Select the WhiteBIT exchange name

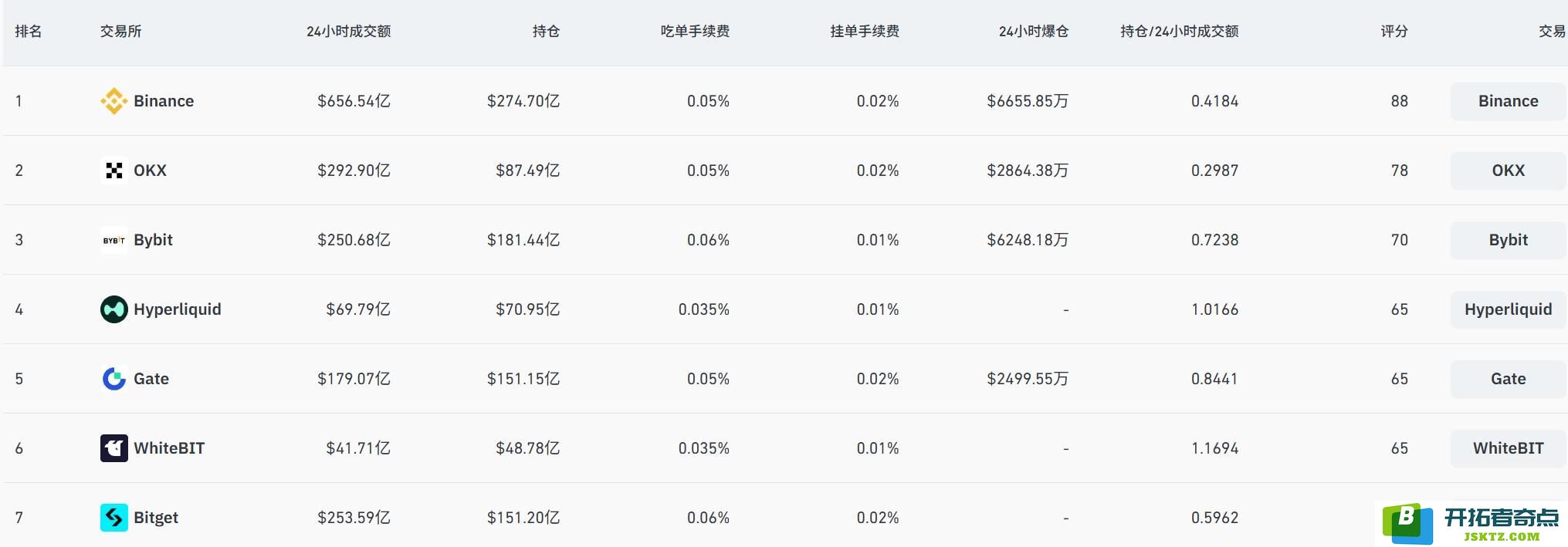pyautogui.click(x=169, y=448)
